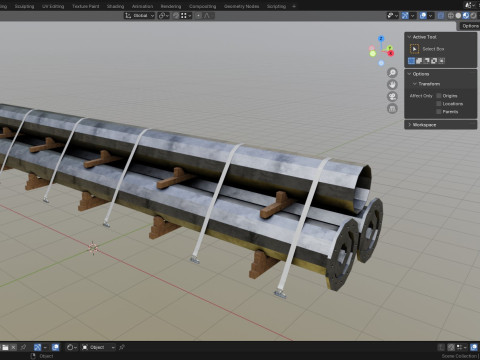Click the negative Z axis gizmo circle
480x360 pixels.
381,63
